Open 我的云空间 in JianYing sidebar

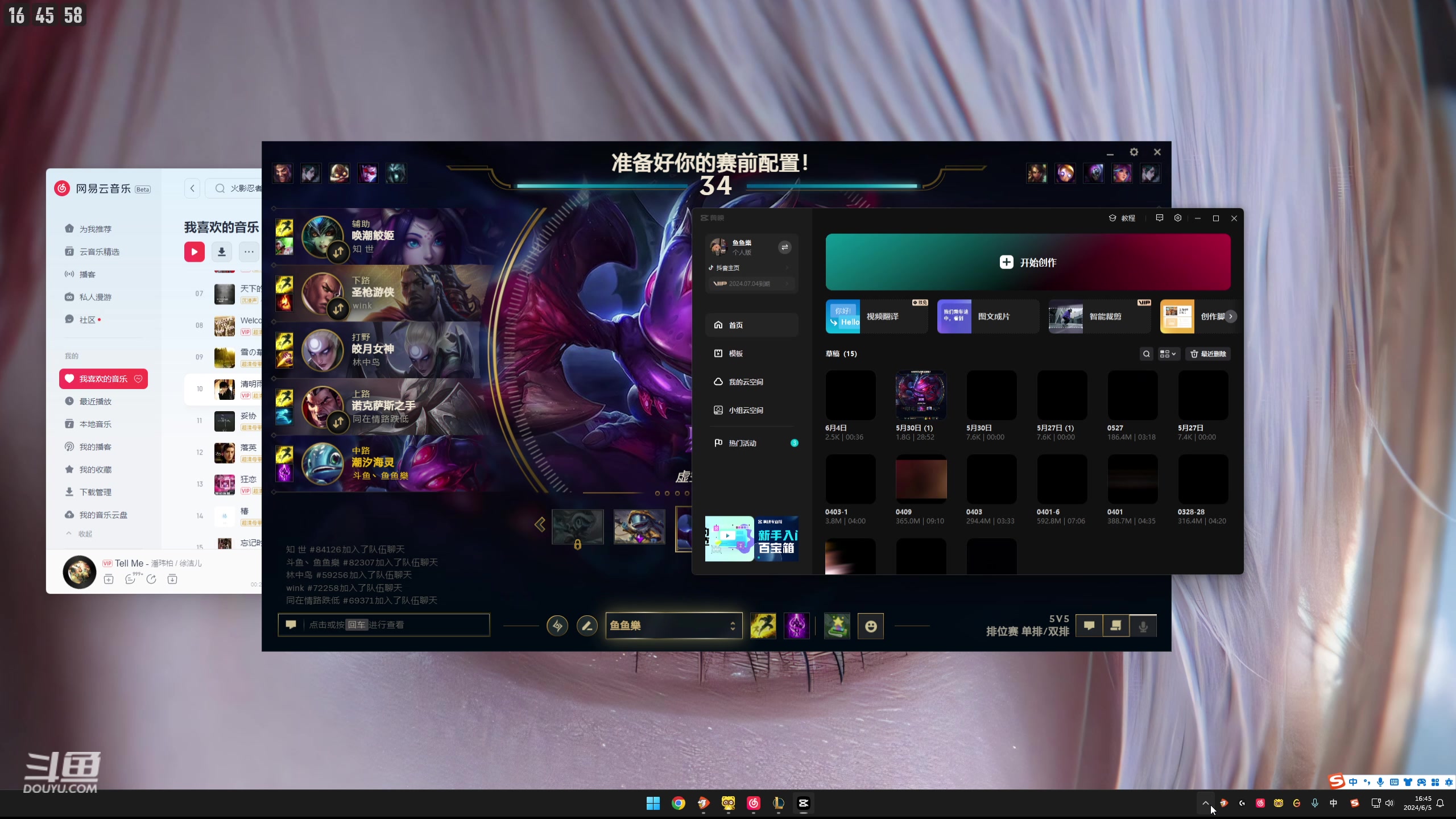click(x=752, y=382)
